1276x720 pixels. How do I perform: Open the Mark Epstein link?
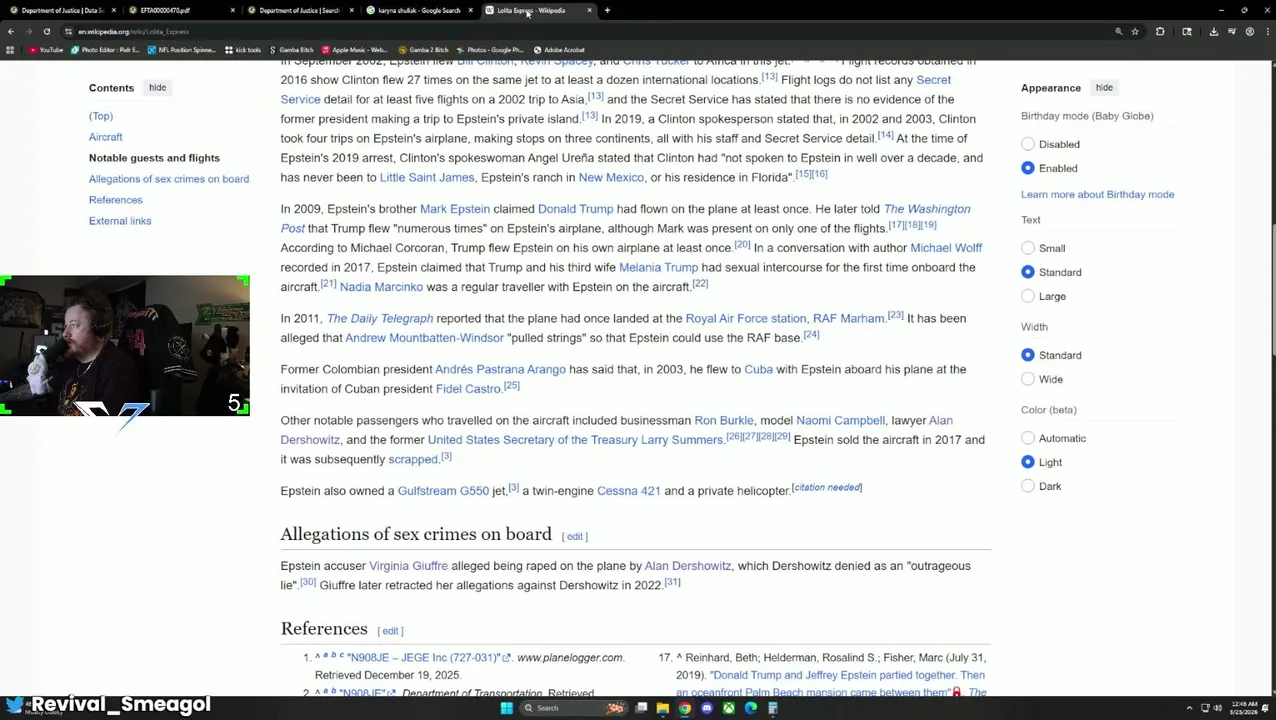[455, 209]
